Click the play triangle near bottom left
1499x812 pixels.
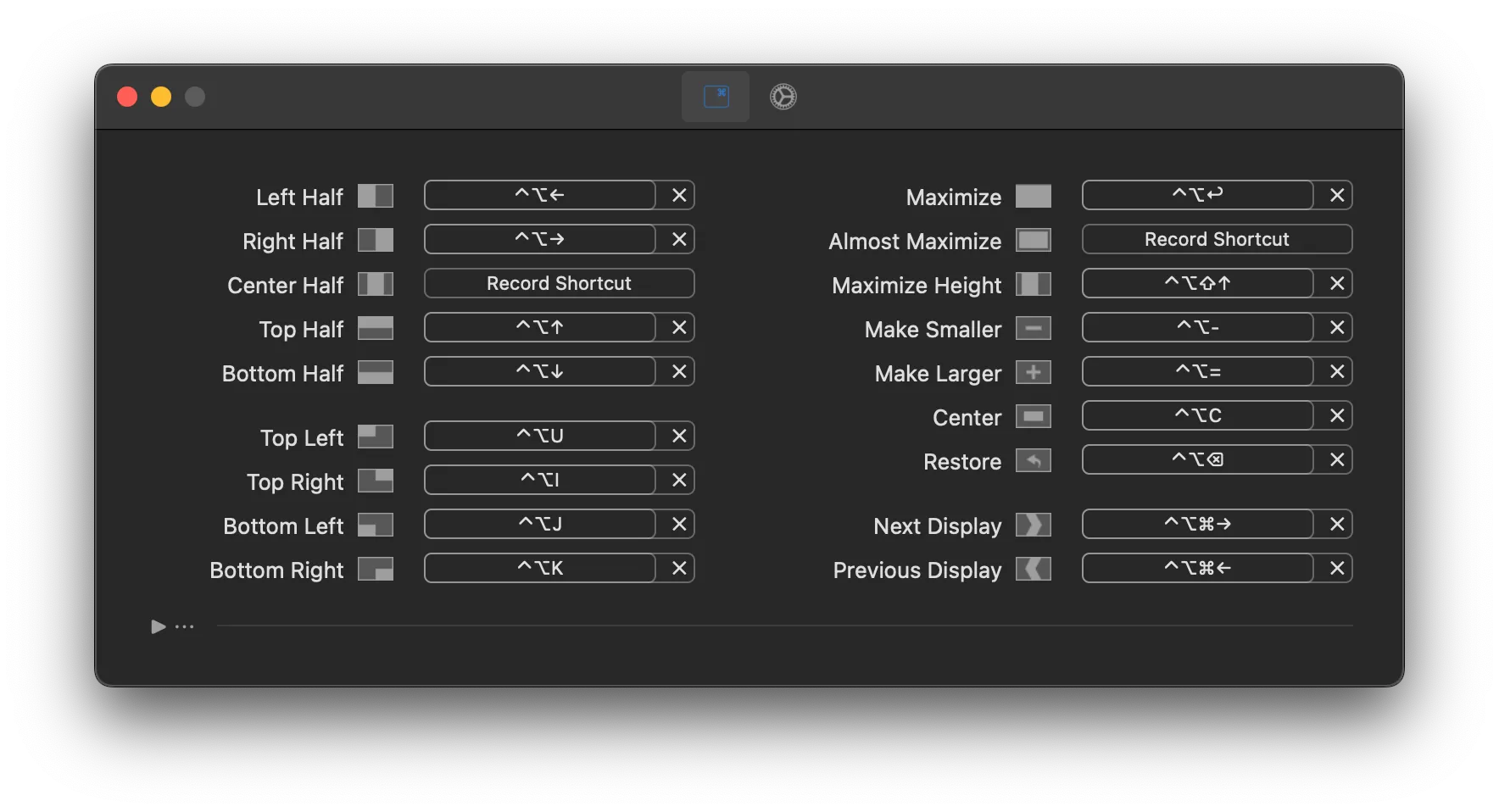pos(157,626)
